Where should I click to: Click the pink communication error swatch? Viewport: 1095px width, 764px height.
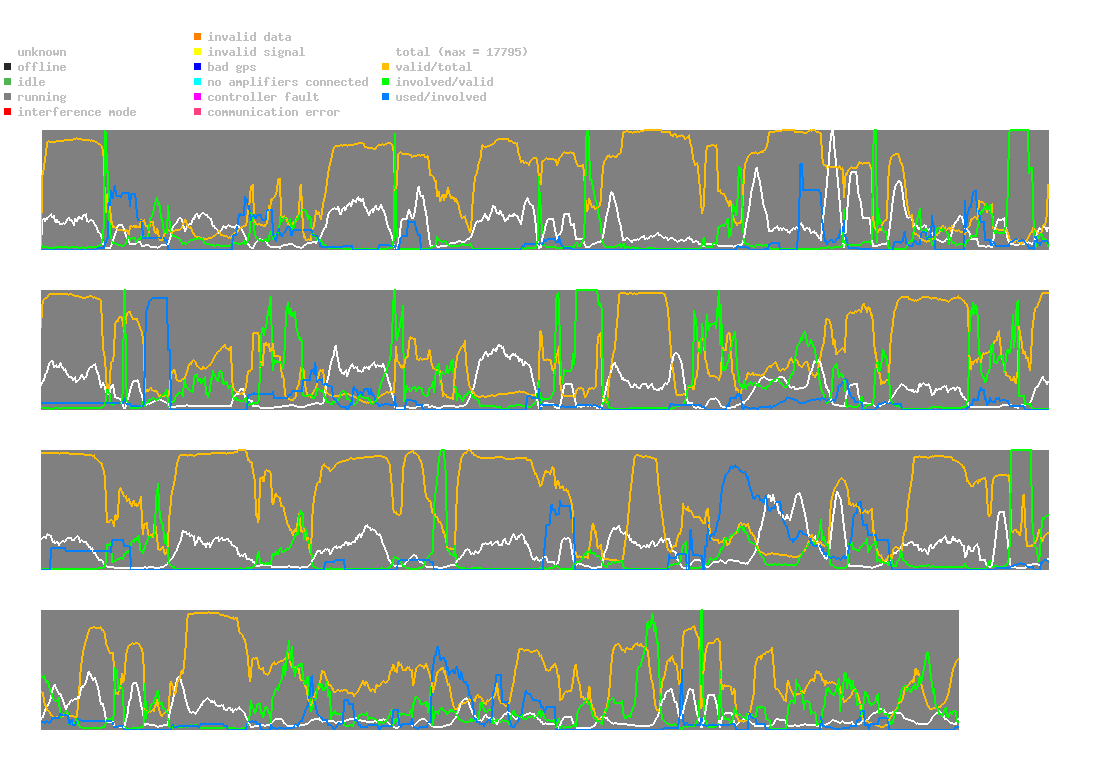pyautogui.click(x=198, y=112)
